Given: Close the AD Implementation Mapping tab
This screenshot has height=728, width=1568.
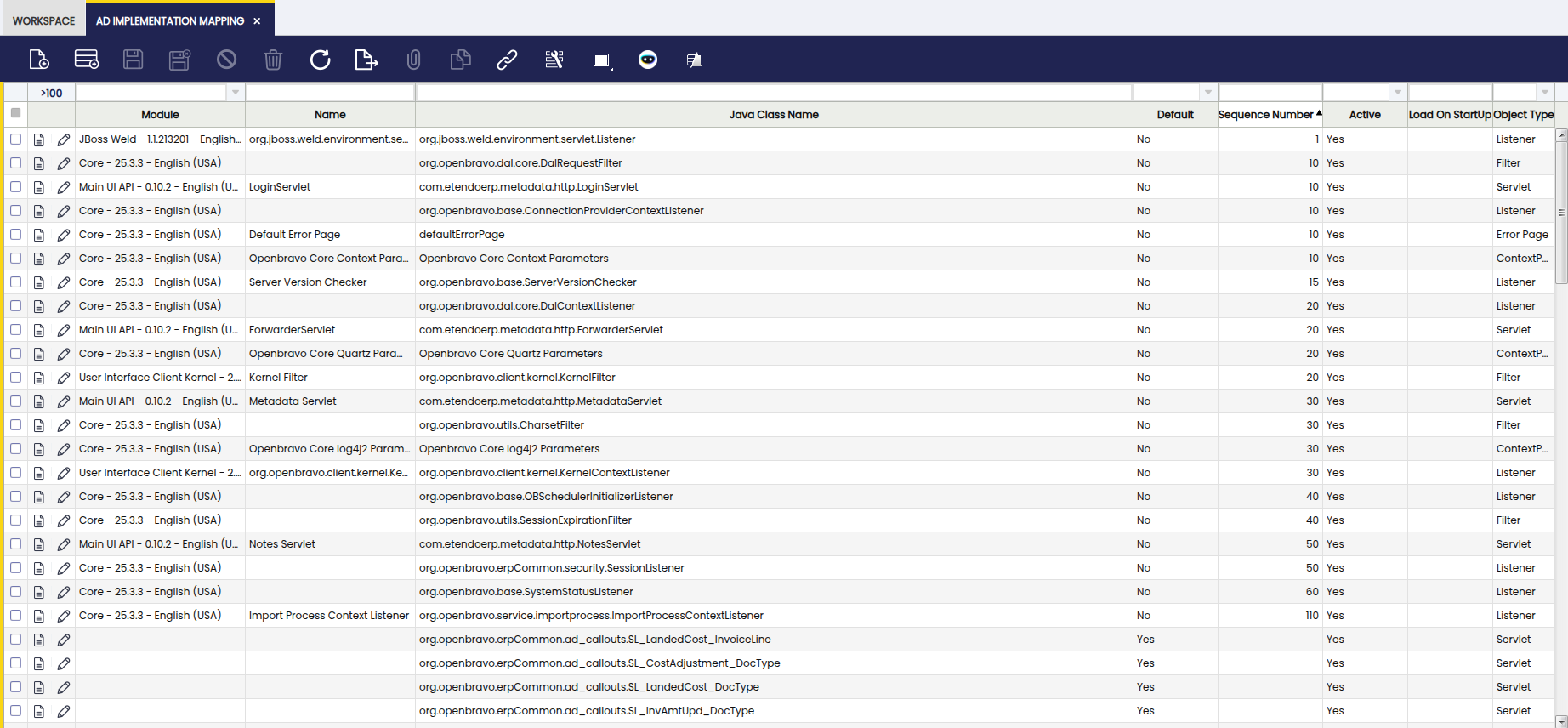Looking at the screenshot, I should click(257, 20).
